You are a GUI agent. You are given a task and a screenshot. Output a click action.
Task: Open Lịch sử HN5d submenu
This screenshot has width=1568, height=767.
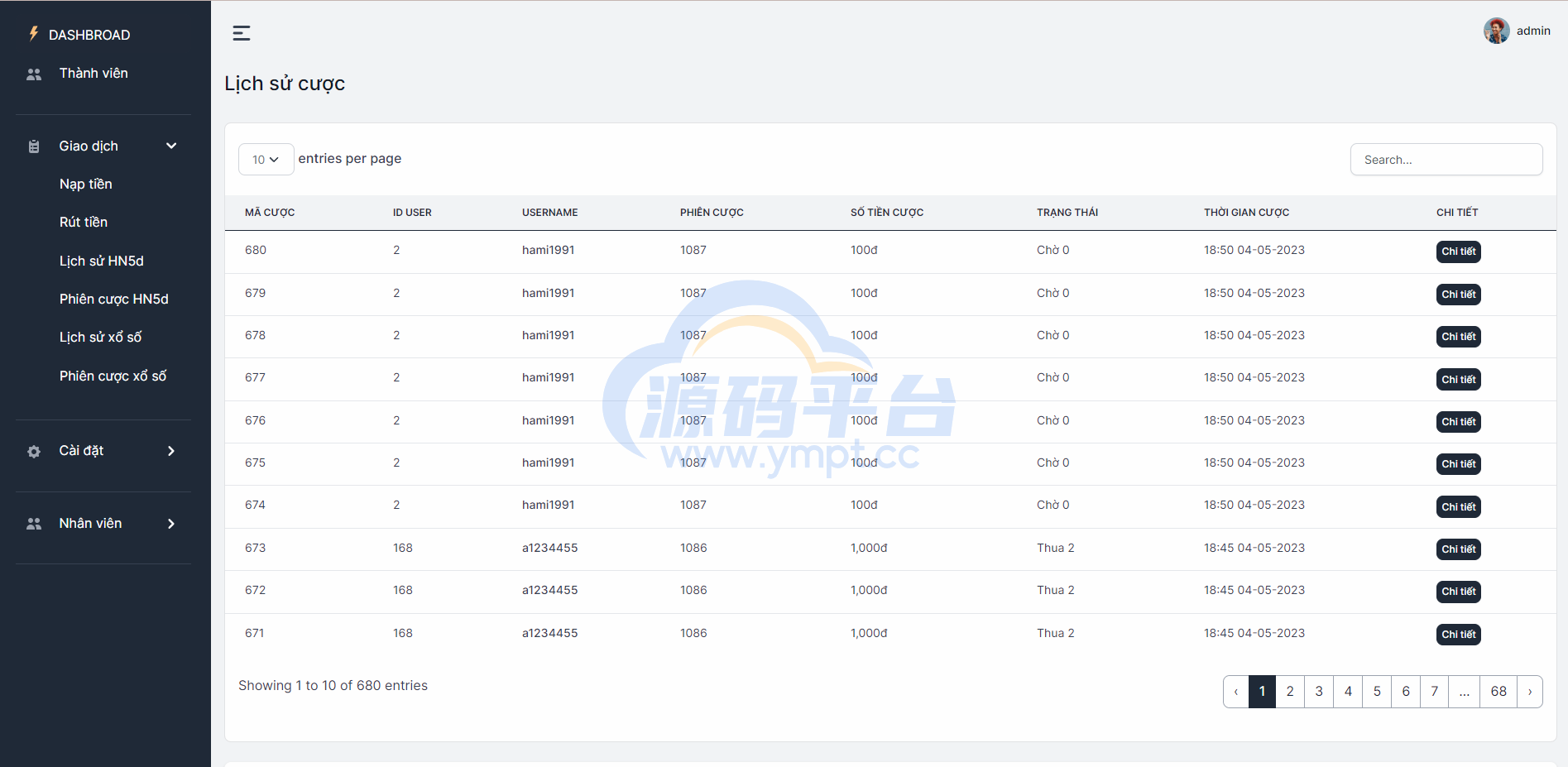102,261
